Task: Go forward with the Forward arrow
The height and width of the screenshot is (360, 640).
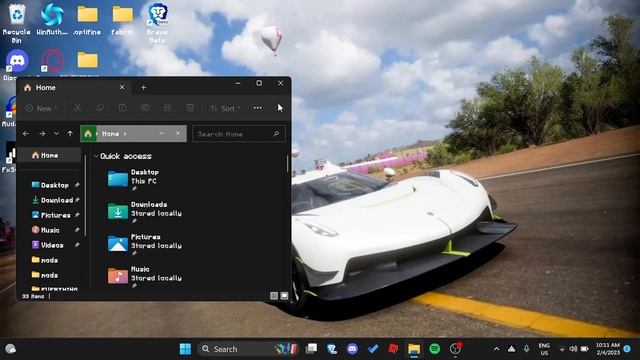Action: (42, 133)
